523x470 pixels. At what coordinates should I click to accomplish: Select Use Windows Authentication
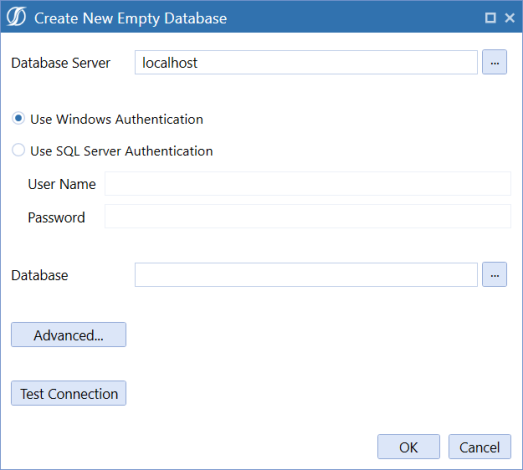tap(107, 119)
